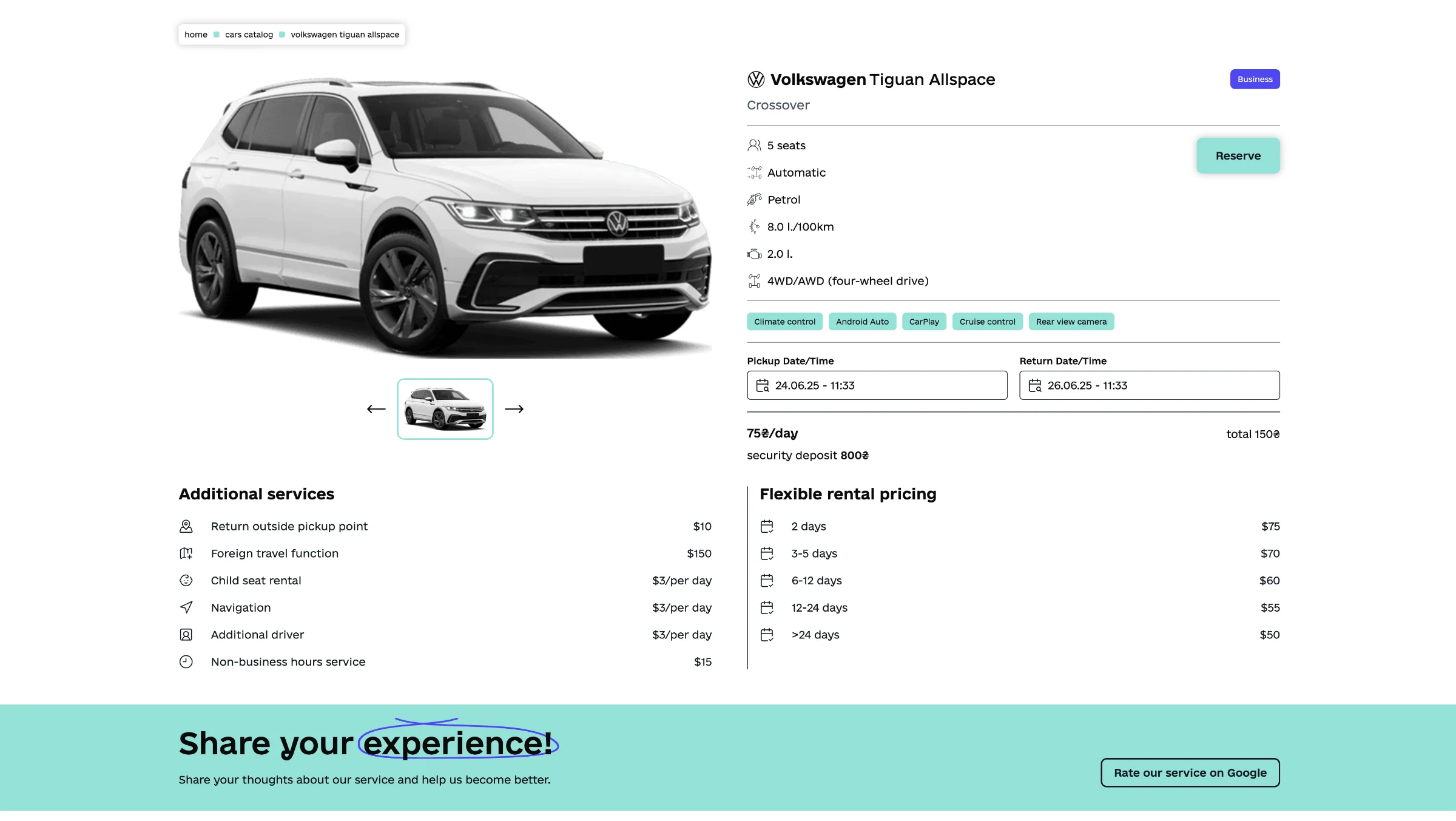
Task: Click the Return outside pickup point icon
Action: click(186, 526)
